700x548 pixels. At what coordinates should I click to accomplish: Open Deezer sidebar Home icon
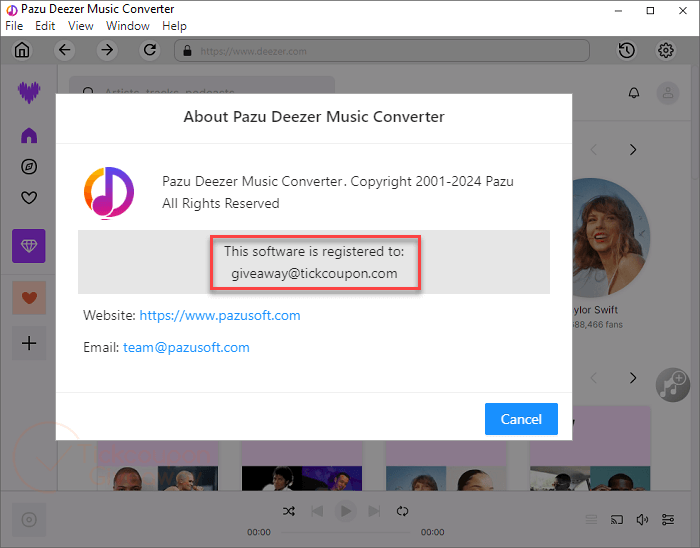[x=29, y=135]
